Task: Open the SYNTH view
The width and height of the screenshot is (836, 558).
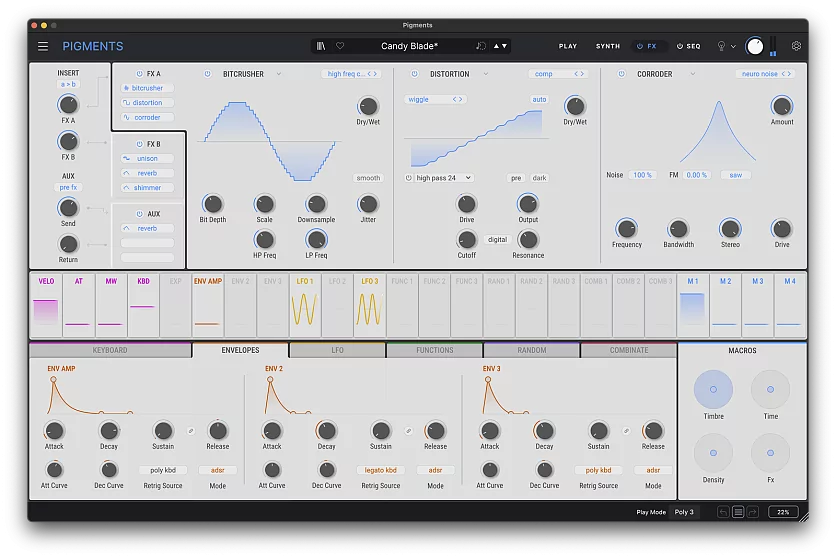Action: point(608,46)
